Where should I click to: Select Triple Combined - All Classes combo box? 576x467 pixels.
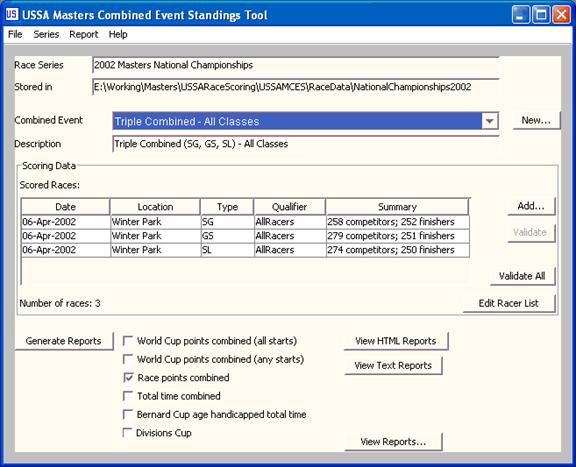tap(305, 121)
